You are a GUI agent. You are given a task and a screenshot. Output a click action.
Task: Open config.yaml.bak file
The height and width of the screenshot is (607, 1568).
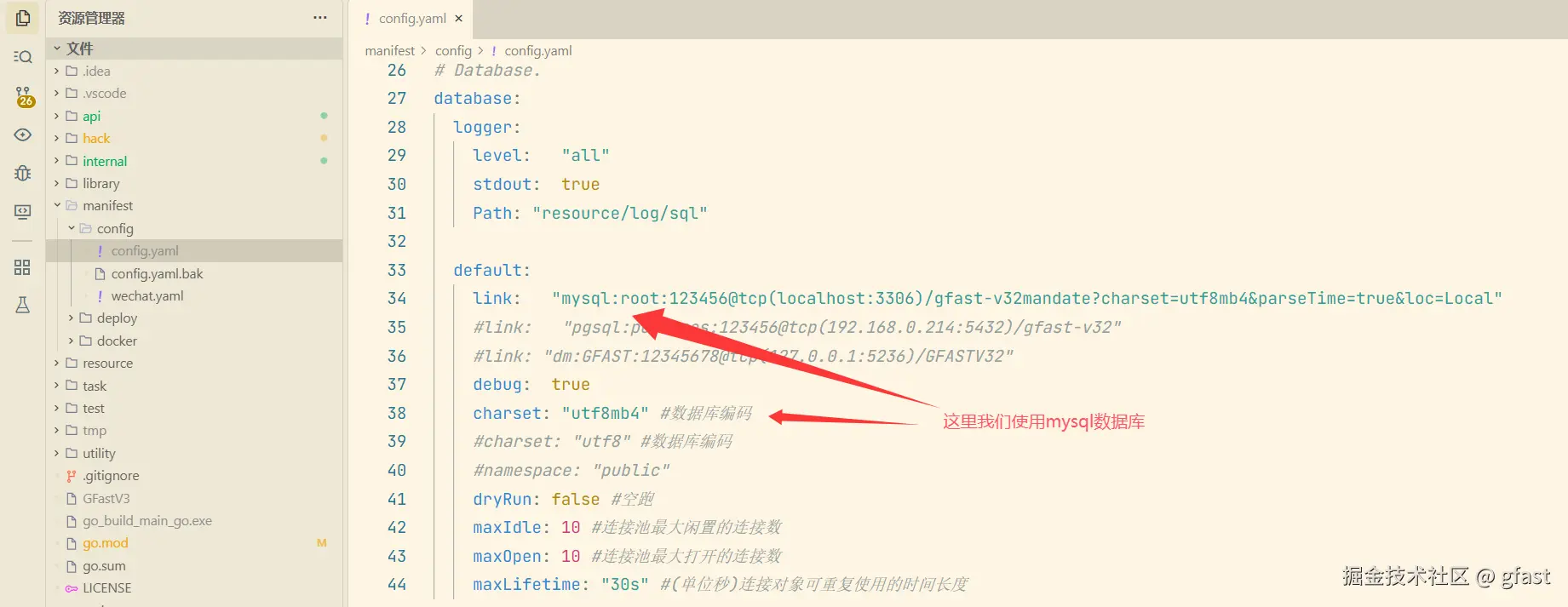point(195,273)
